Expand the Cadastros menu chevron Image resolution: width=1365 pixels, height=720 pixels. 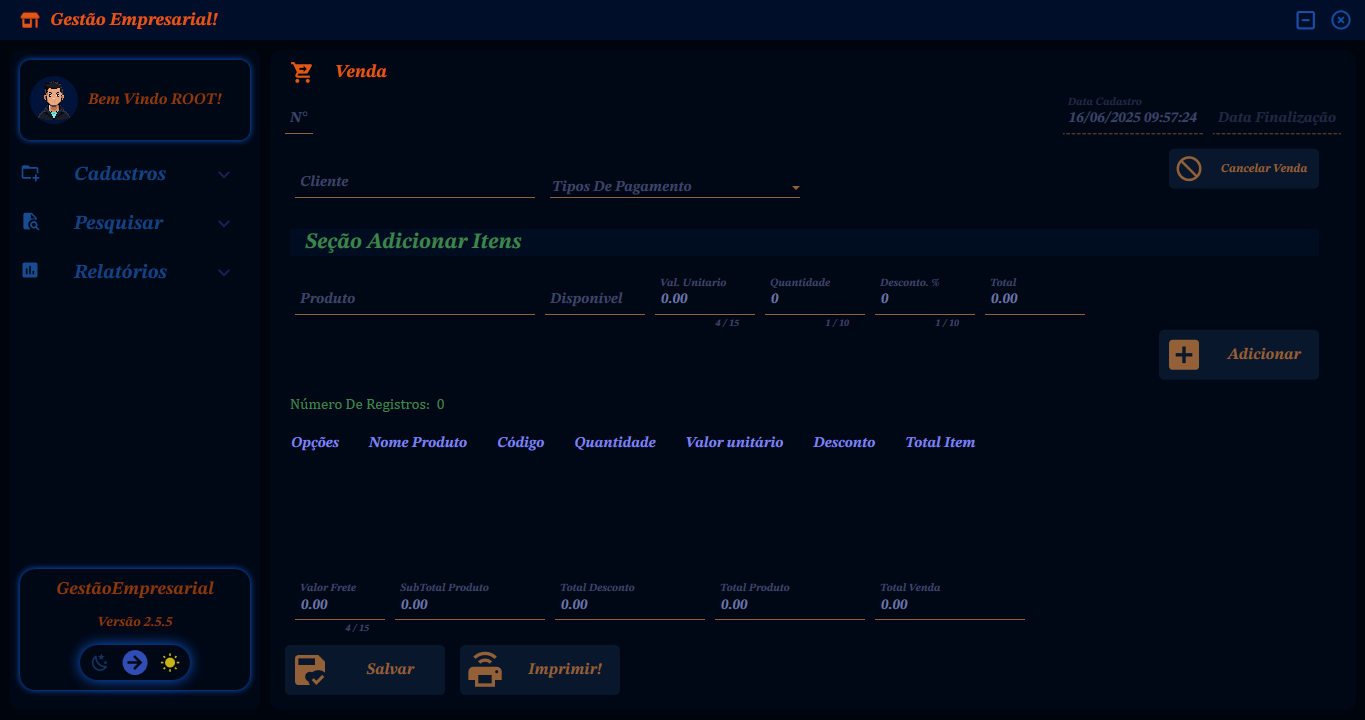[224, 174]
